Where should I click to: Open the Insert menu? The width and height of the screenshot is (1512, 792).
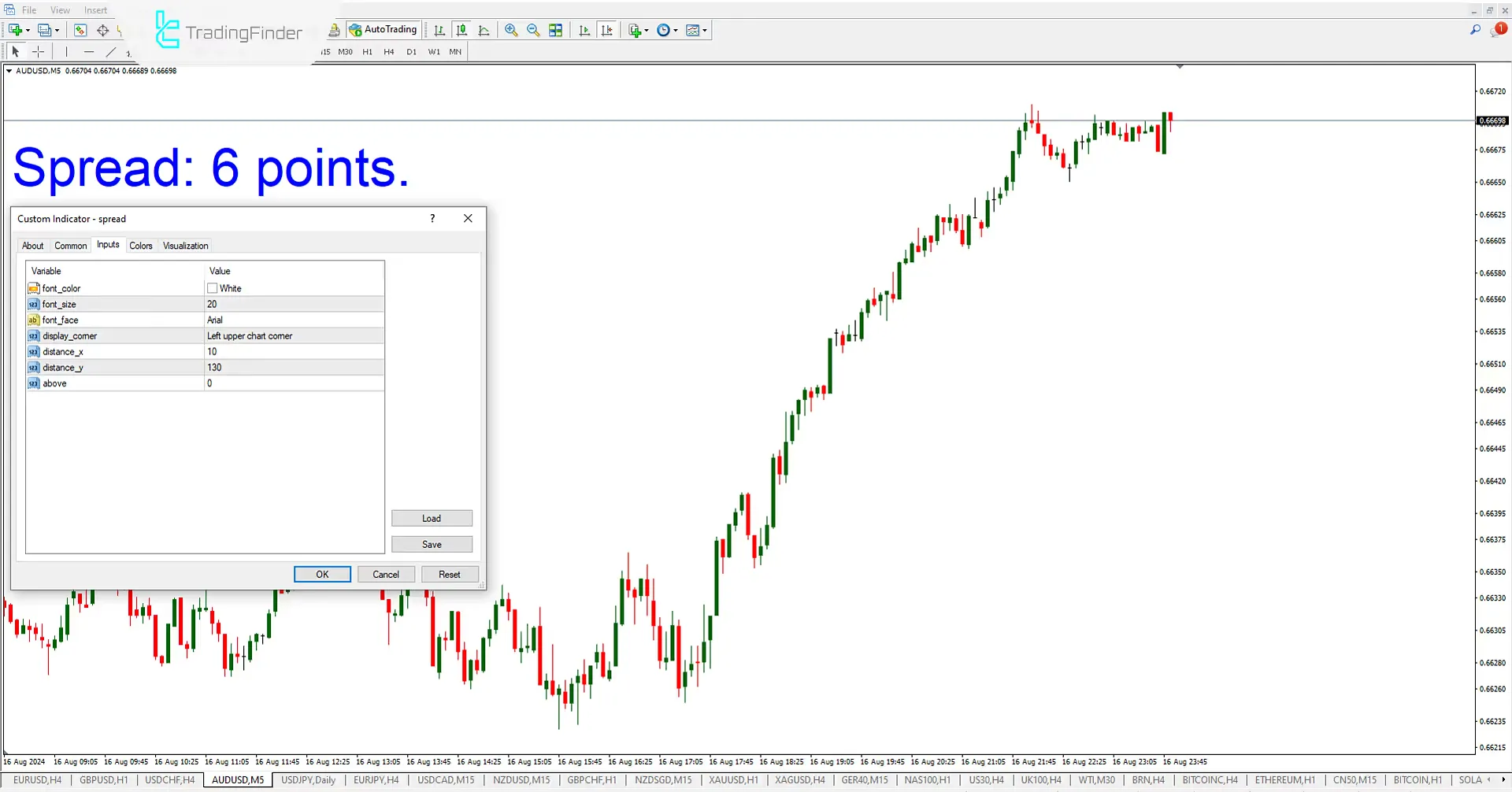[95, 9]
